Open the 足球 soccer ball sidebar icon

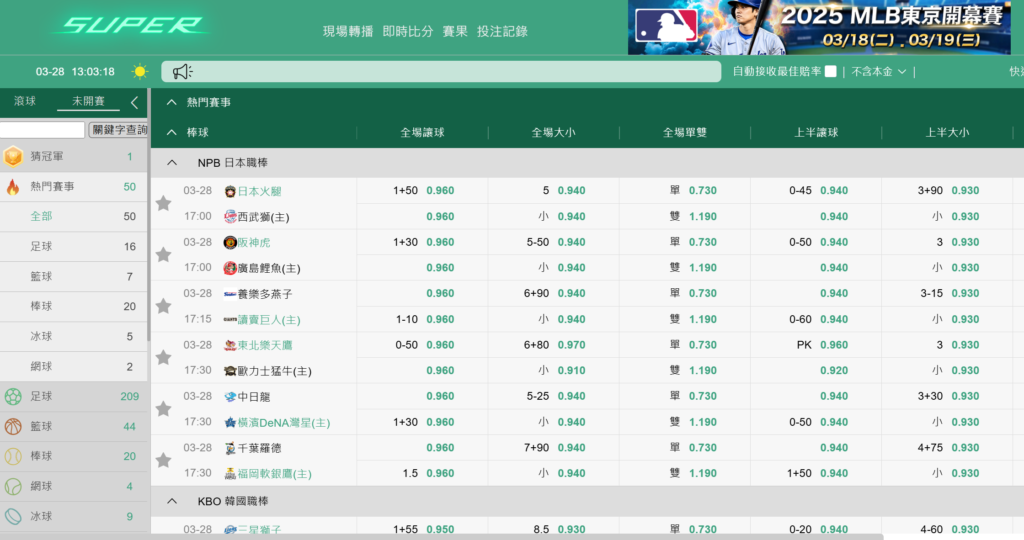click(13, 397)
